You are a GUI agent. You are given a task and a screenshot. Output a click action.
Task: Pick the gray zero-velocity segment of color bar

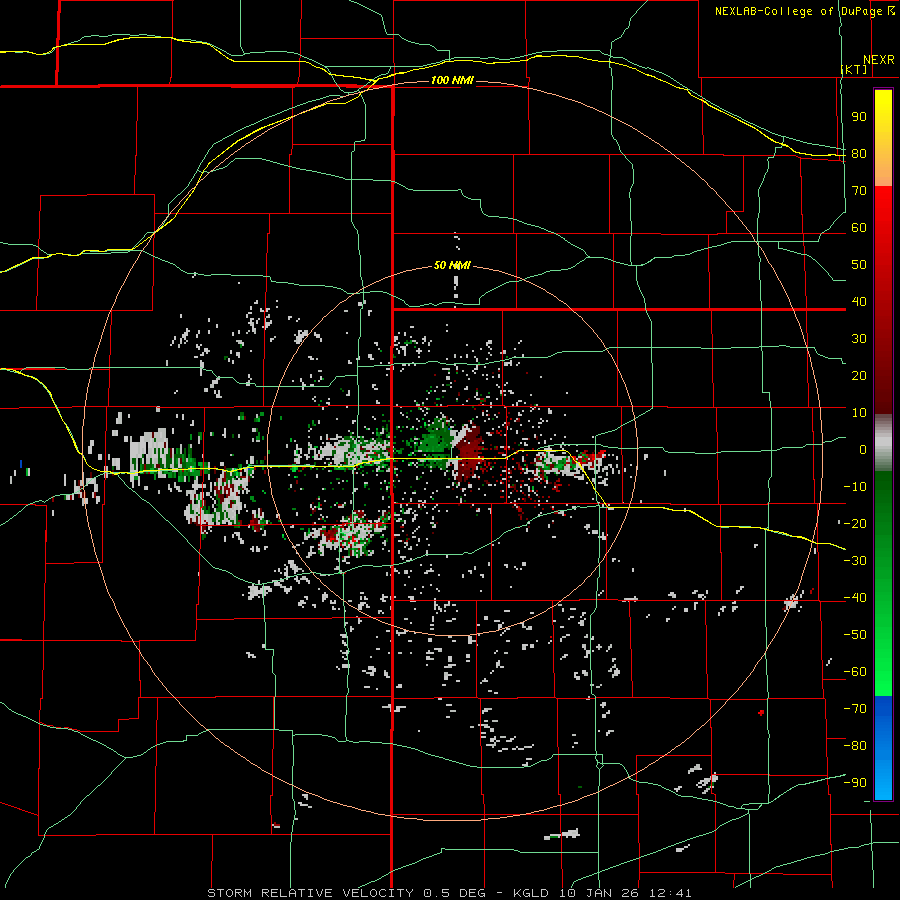pyautogui.click(x=883, y=443)
